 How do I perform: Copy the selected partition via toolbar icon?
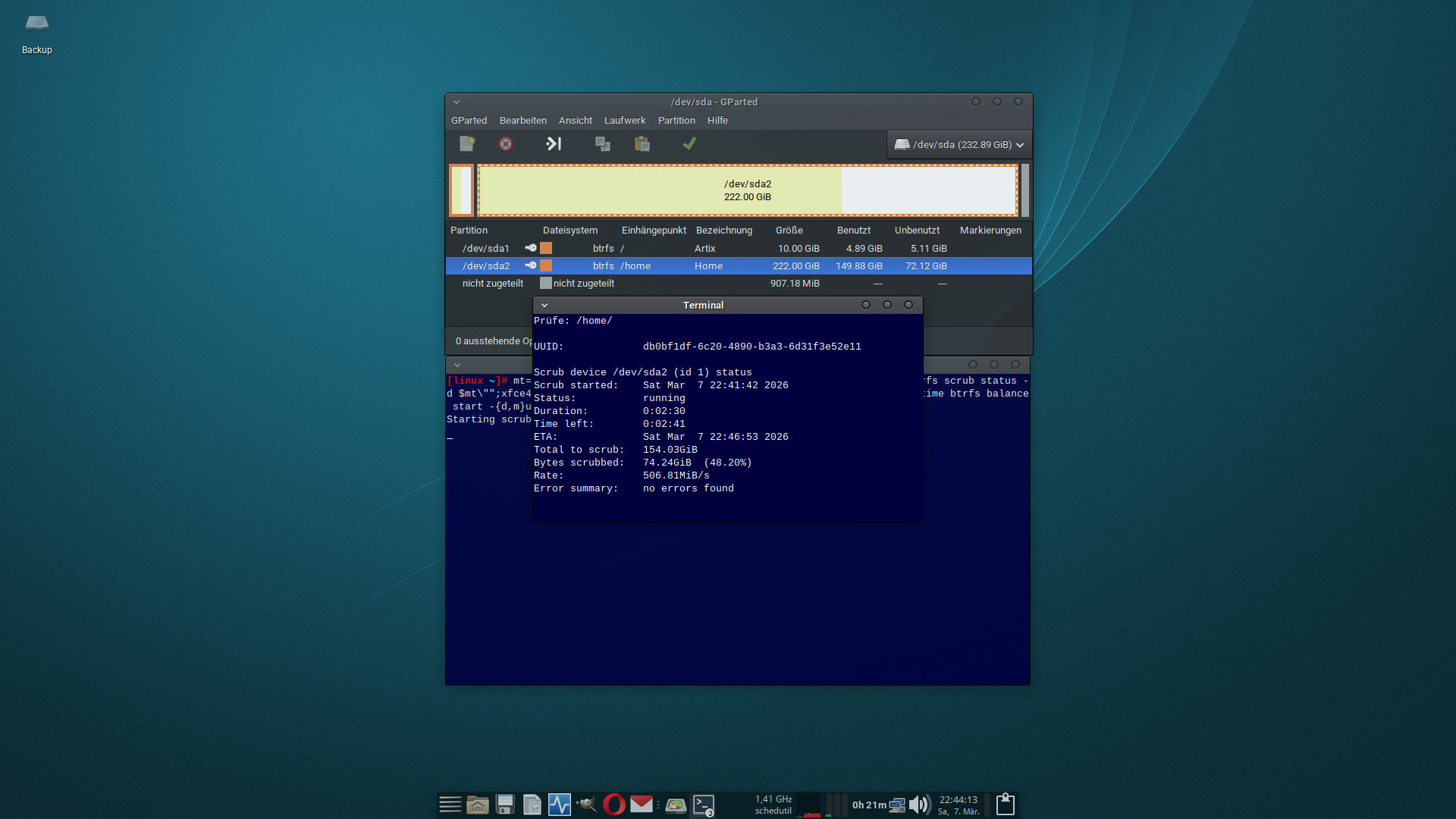(602, 144)
